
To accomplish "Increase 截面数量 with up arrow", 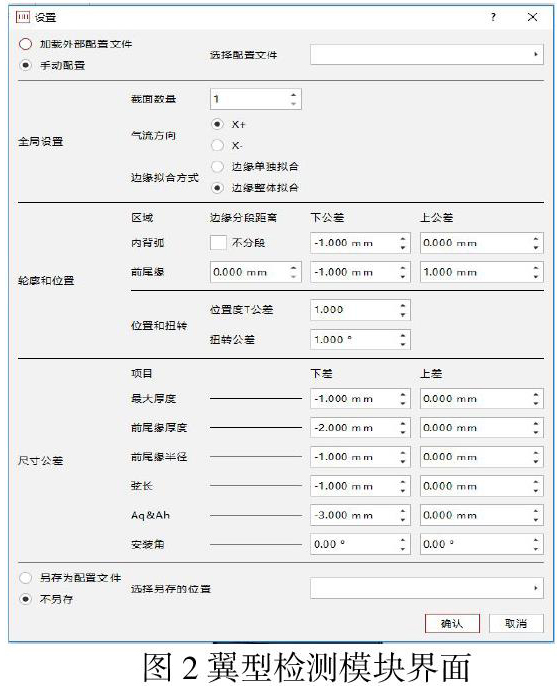I will (293, 94).
